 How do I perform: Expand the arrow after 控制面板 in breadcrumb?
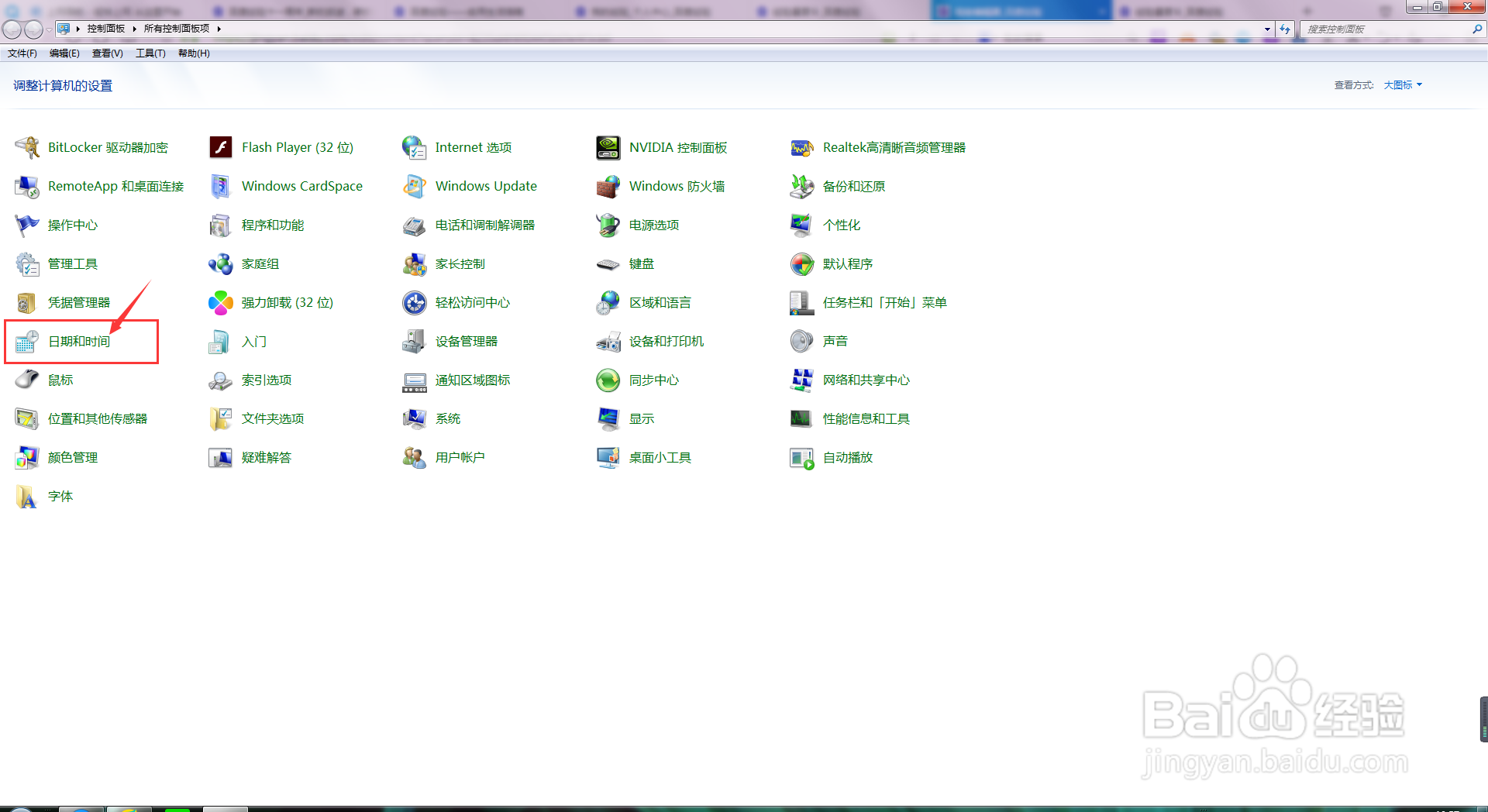point(135,29)
